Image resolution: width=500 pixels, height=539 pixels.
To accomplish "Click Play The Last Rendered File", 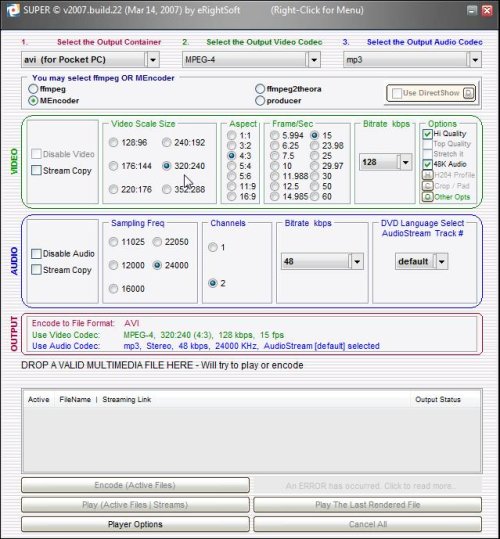I will (x=367, y=505).
